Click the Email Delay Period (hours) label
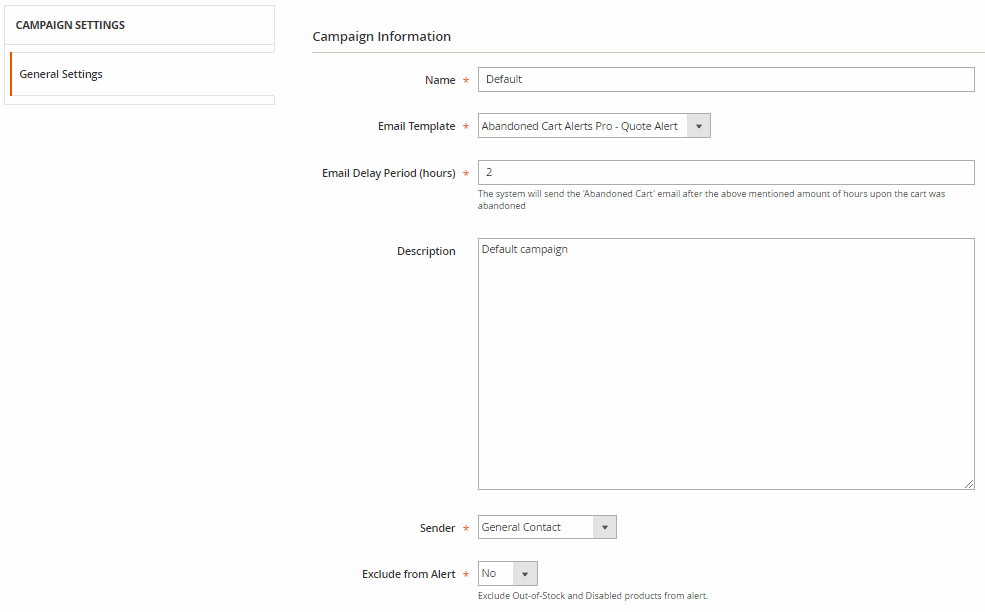This screenshot has height=612, width=985. 389,173
